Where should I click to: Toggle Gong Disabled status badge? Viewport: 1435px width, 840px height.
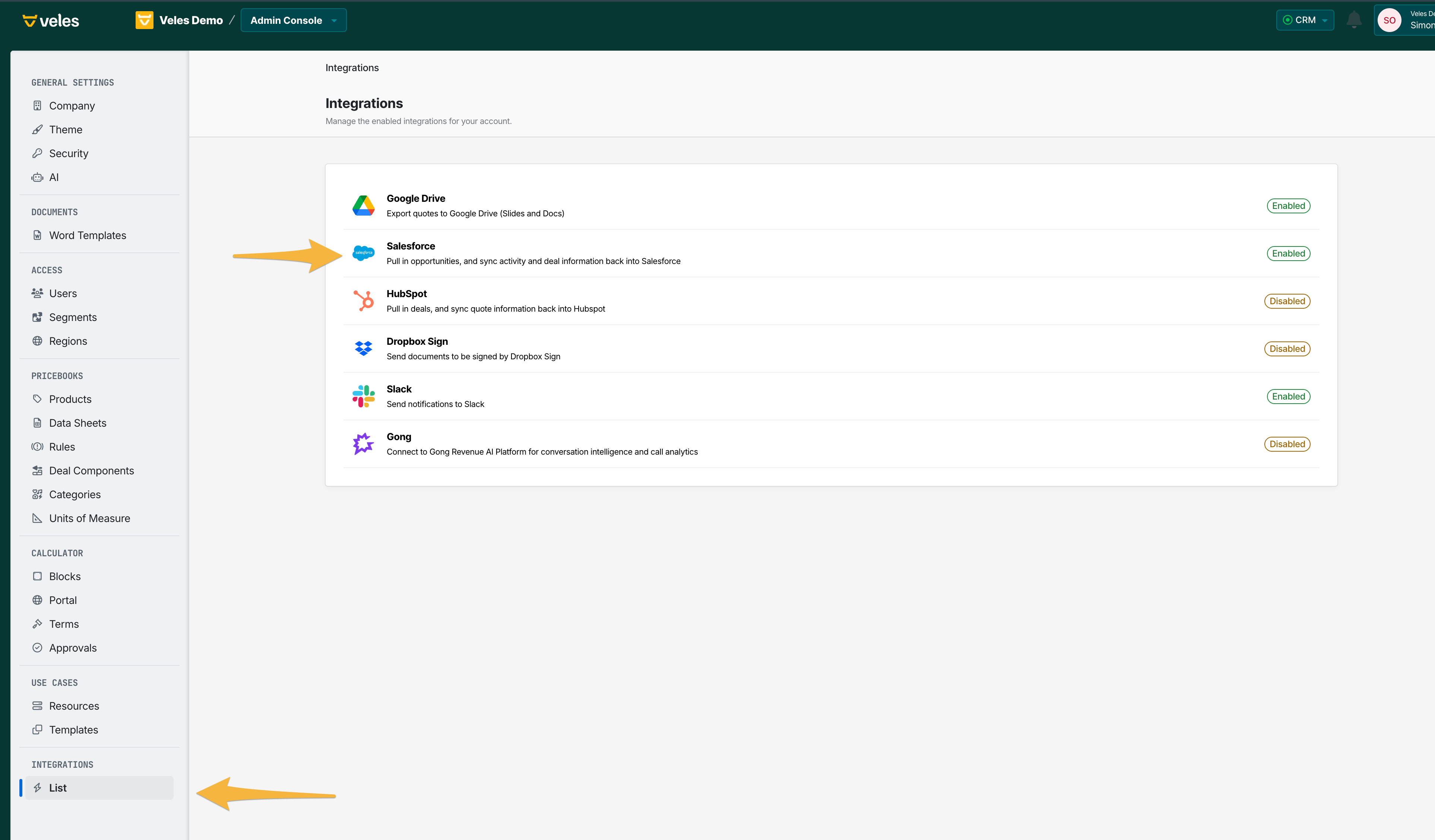(1287, 445)
